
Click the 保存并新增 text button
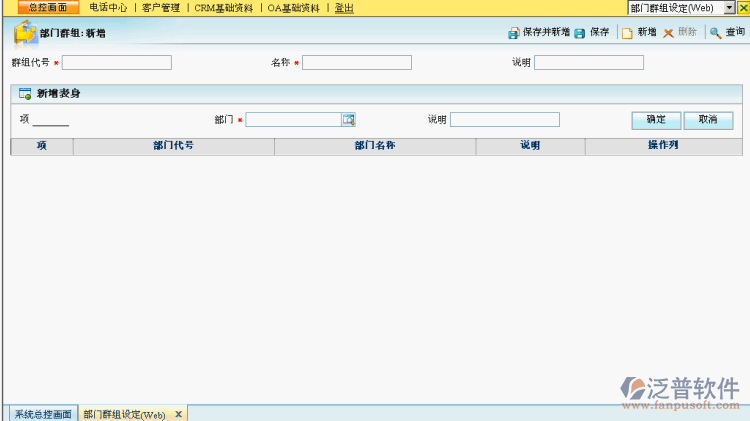(x=546, y=32)
